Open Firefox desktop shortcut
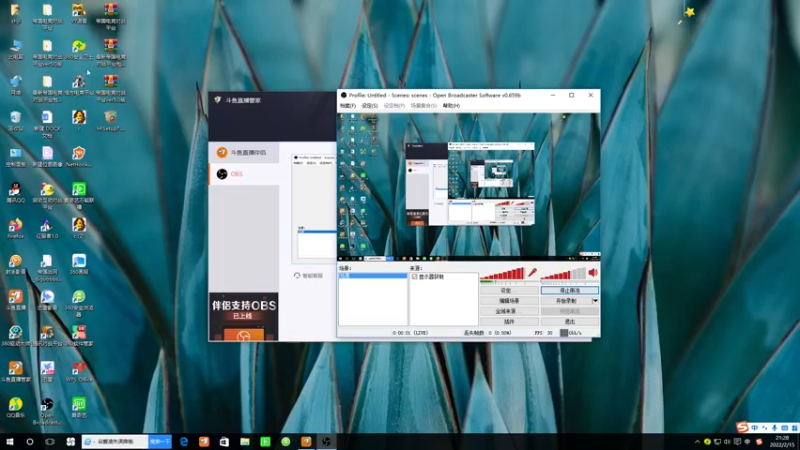800x450 pixels. coord(15,228)
